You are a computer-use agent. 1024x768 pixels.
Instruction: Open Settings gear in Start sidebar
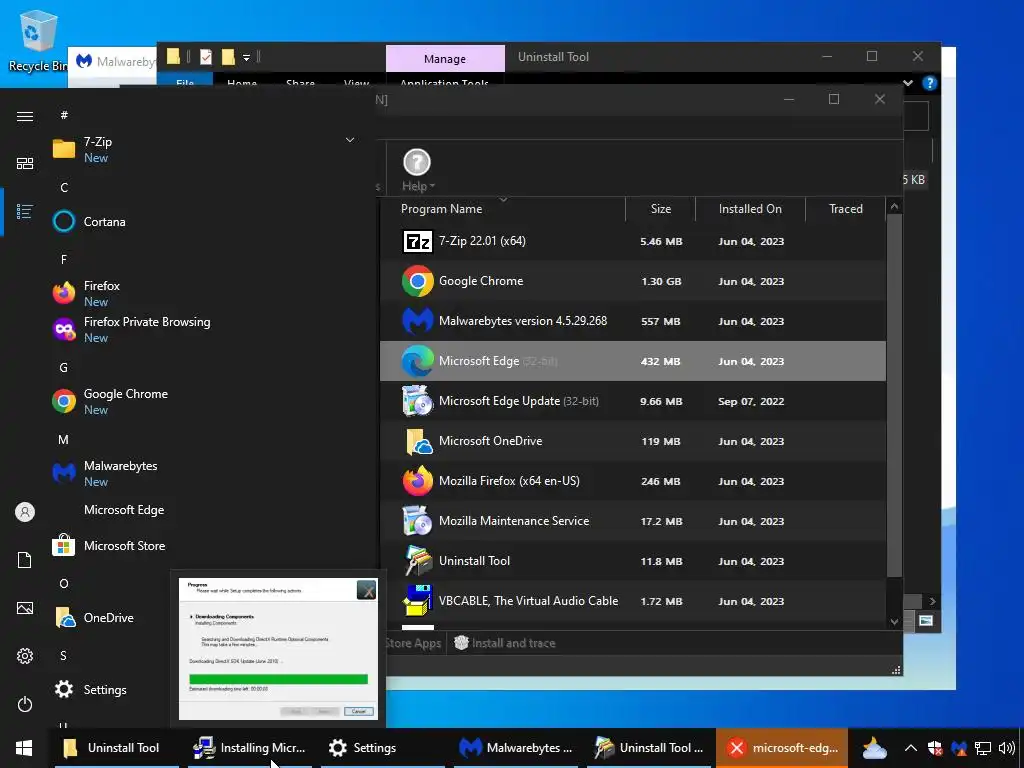pyautogui.click(x=25, y=656)
